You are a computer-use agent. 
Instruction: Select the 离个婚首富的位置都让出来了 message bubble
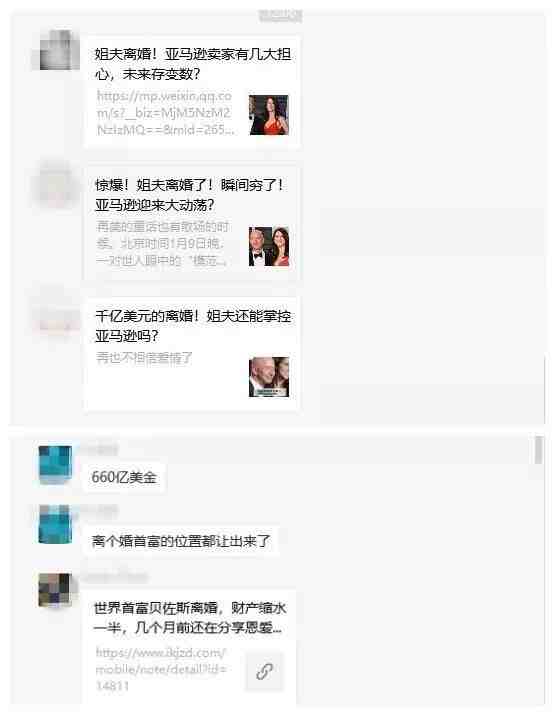pyautogui.click(x=181, y=541)
